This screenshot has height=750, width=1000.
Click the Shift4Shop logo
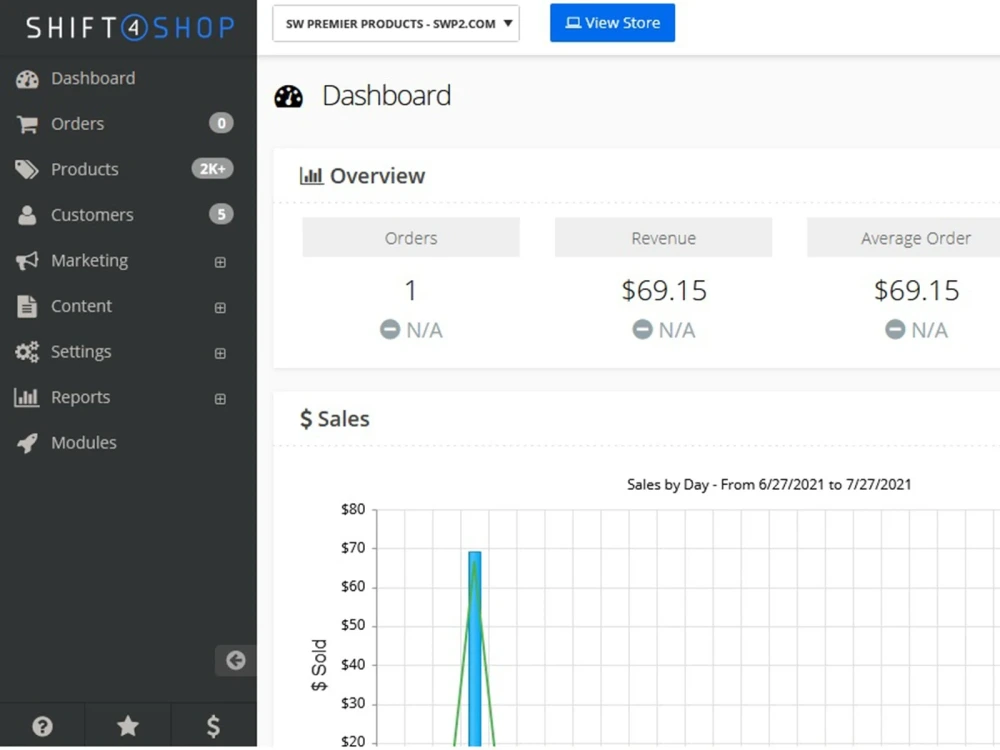(130, 27)
